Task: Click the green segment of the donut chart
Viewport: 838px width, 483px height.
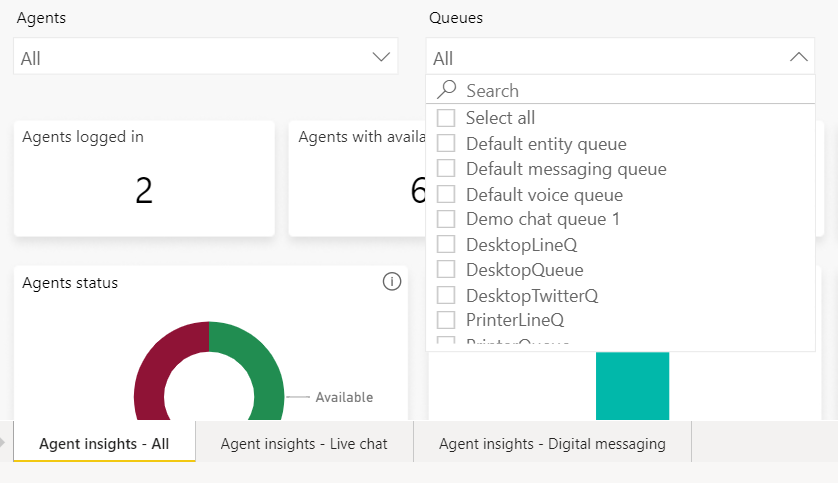Action: click(265, 380)
